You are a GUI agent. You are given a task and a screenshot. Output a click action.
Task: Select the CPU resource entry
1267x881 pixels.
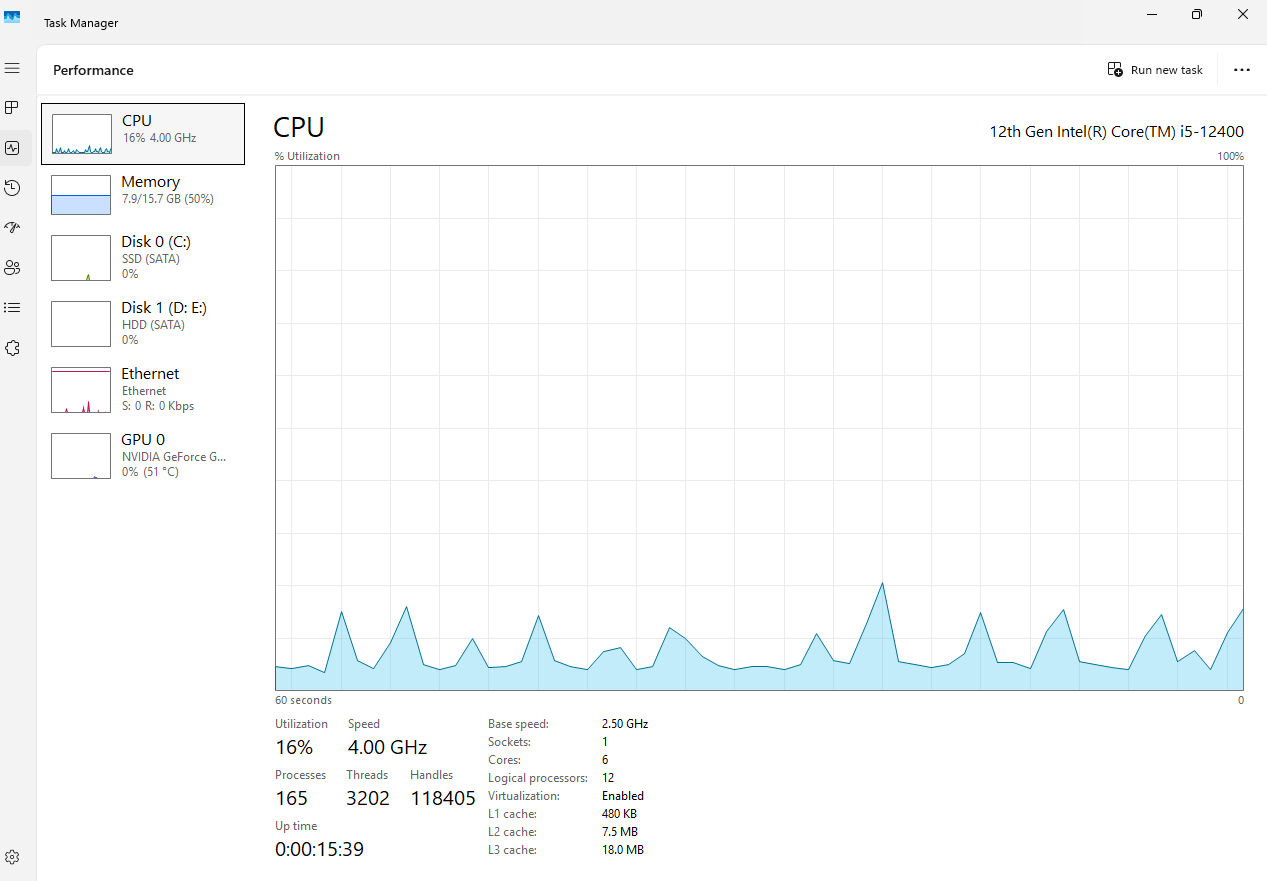143,134
